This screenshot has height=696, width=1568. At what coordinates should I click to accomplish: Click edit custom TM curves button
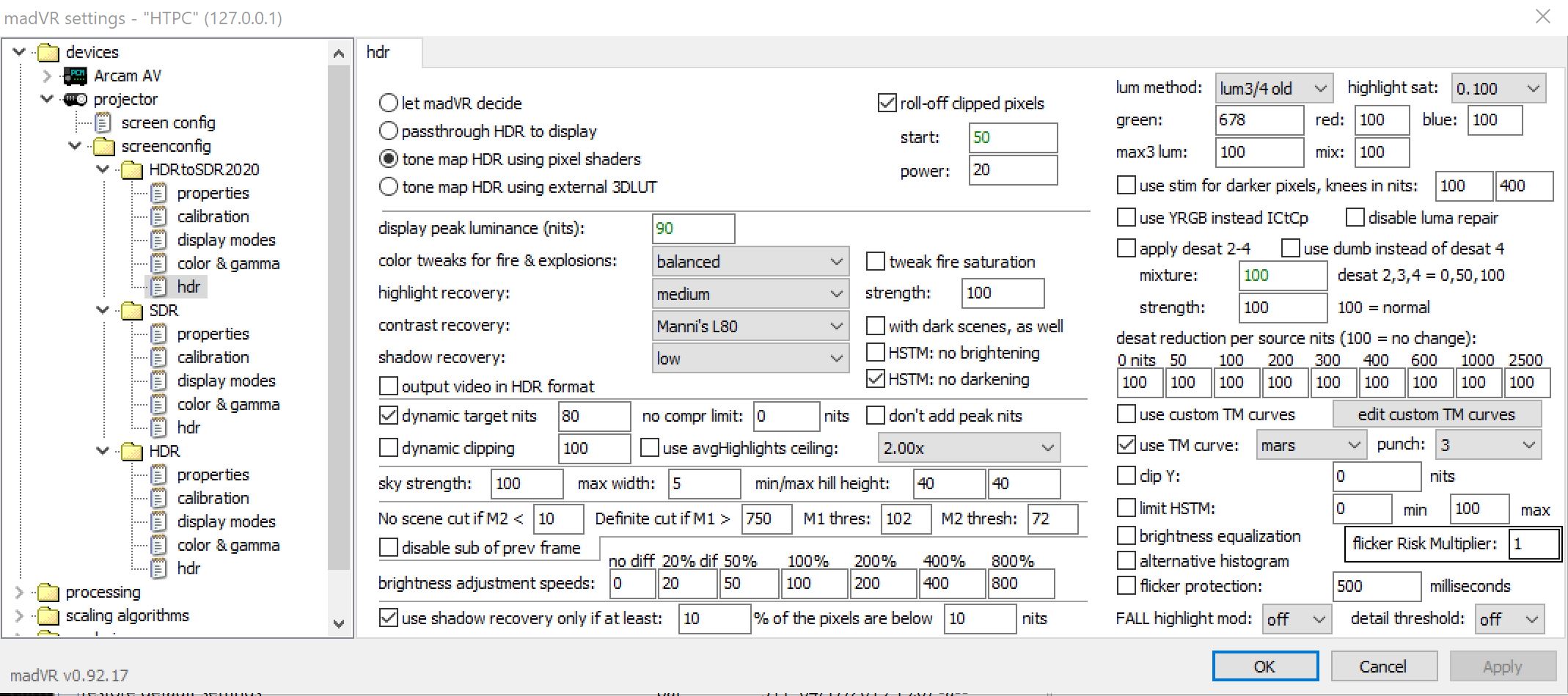pos(1435,414)
